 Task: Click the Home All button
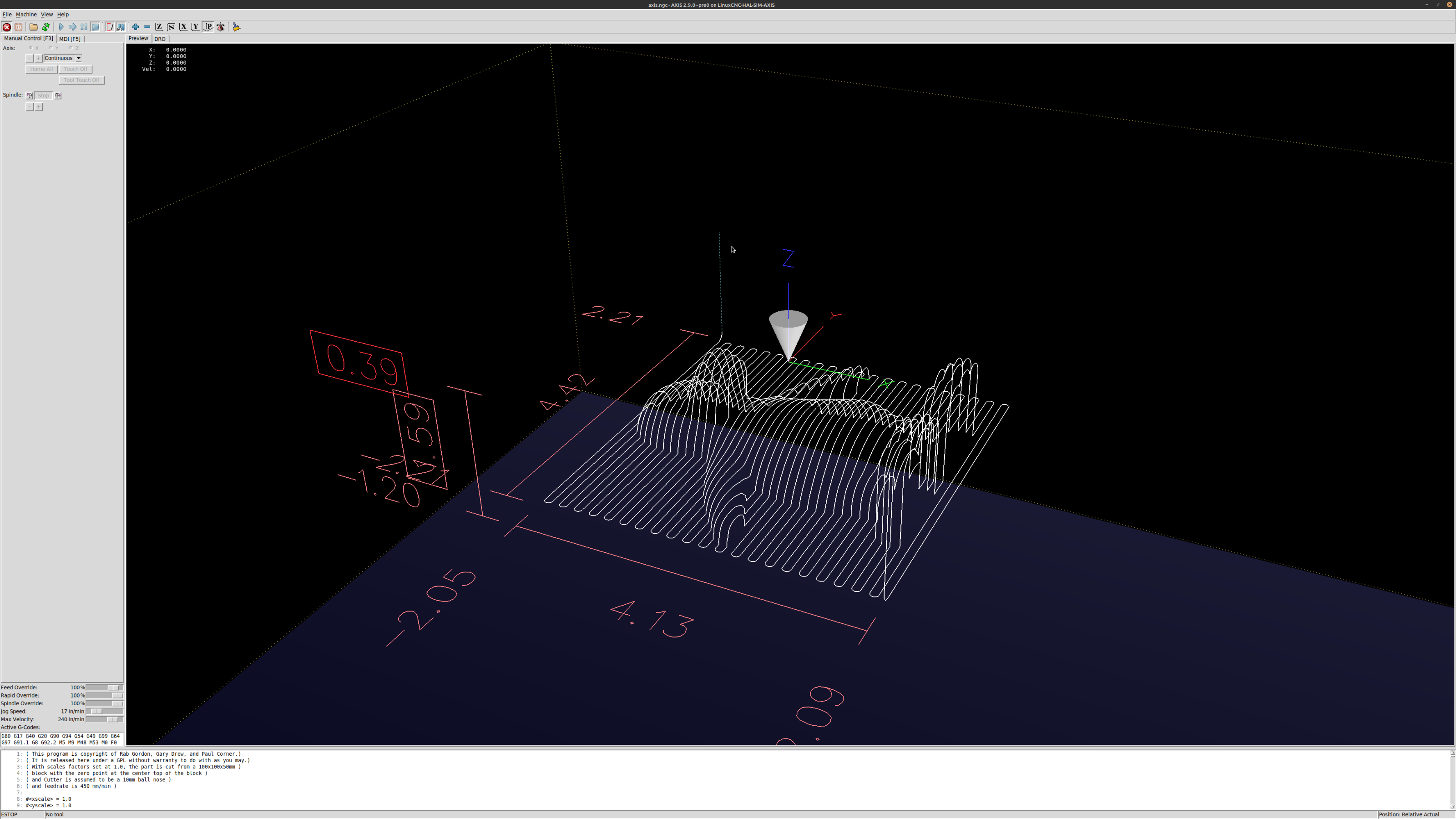coord(41,69)
